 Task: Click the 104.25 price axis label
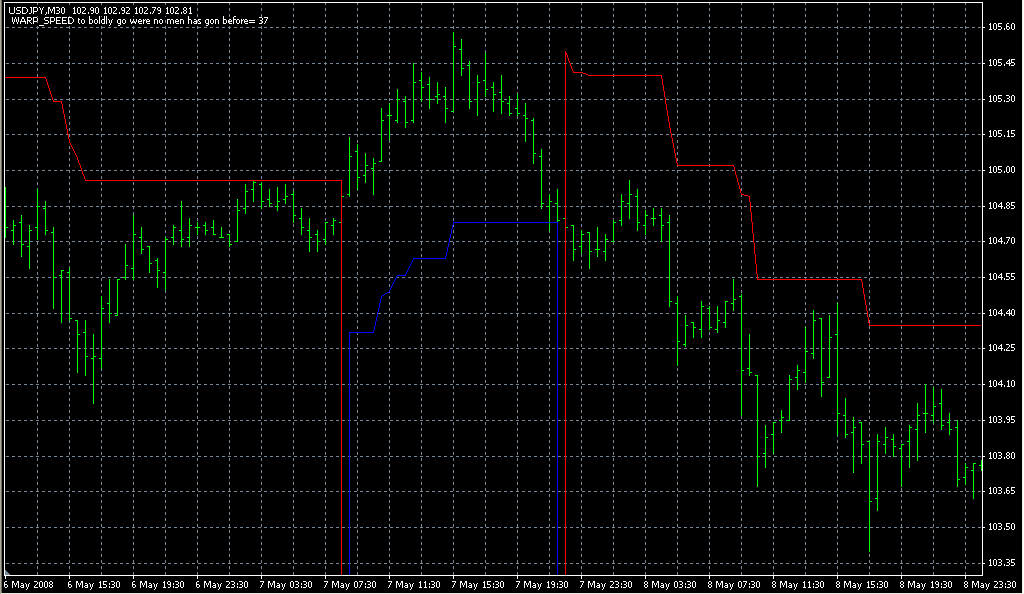point(1002,349)
